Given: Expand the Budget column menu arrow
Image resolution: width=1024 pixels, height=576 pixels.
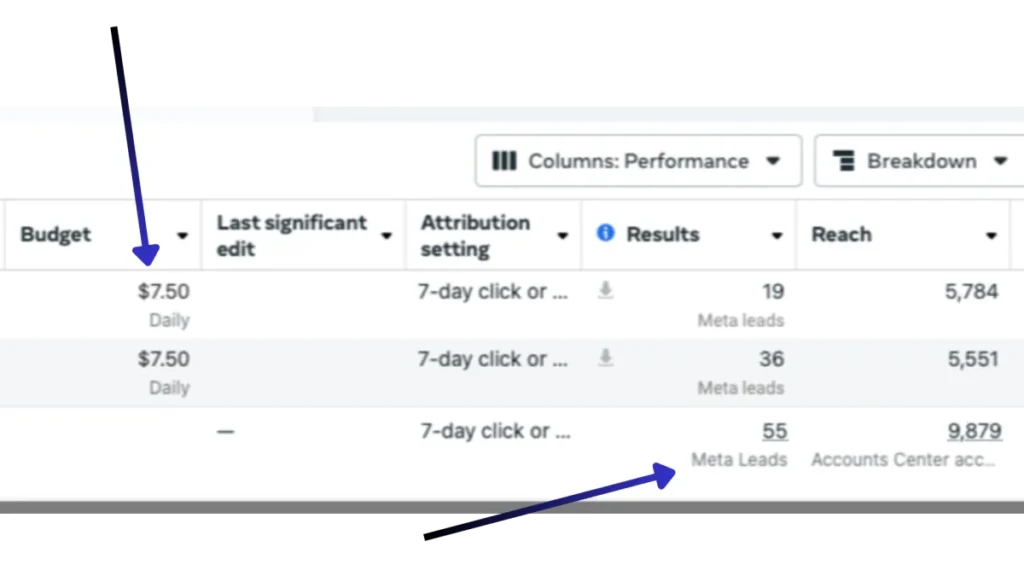Looking at the screenshot, I should click(182, 236).
